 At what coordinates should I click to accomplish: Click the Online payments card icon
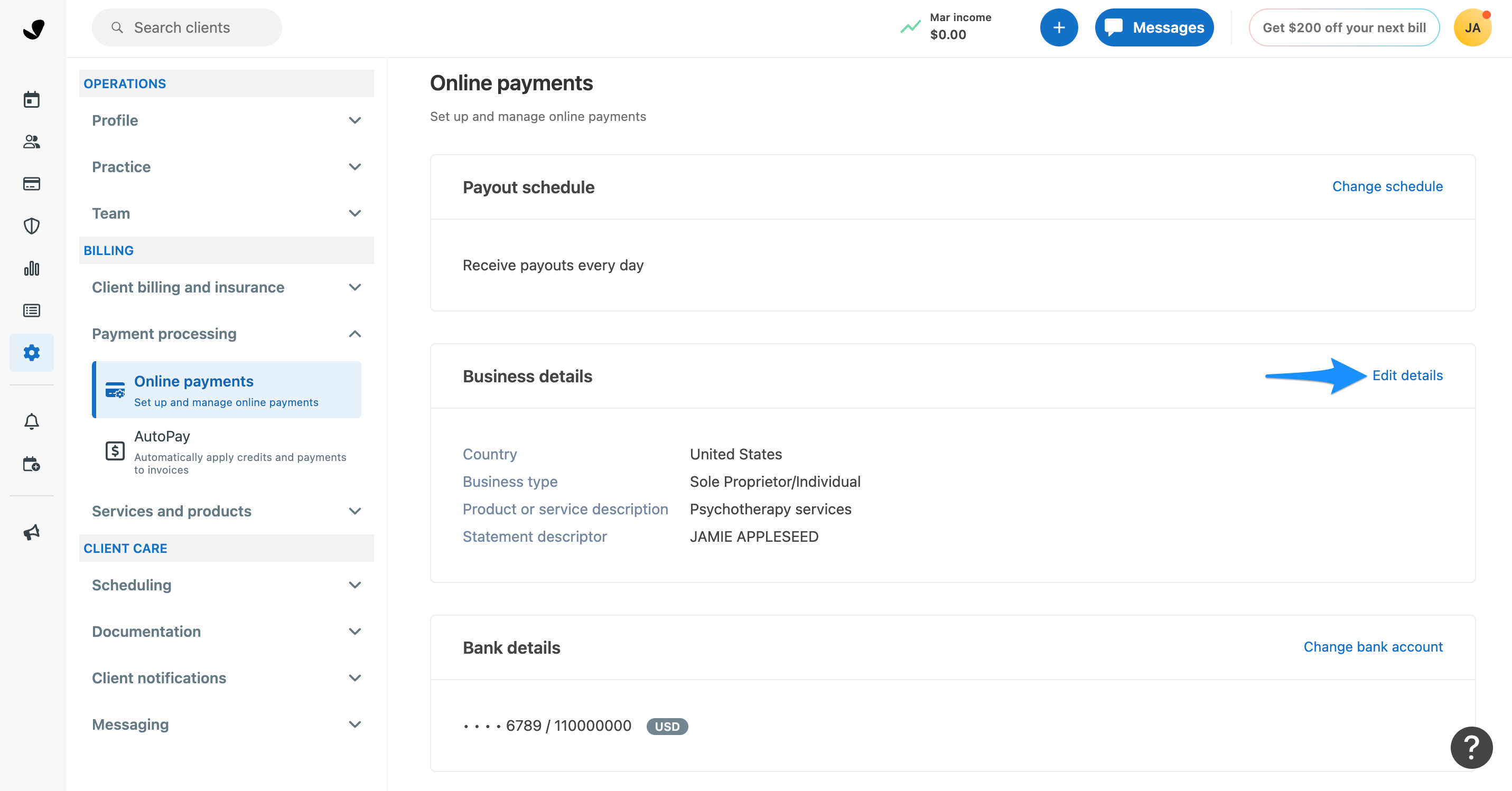pos(115,390)
